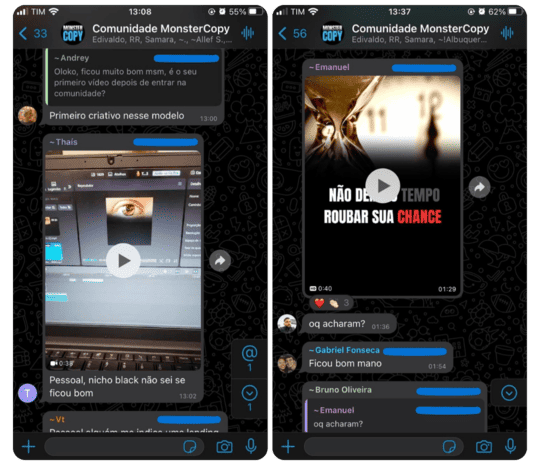This screenshot has width=540, height=465.
Task: Forward Thaís's video with the share arrow
Action: coord(220,261)
